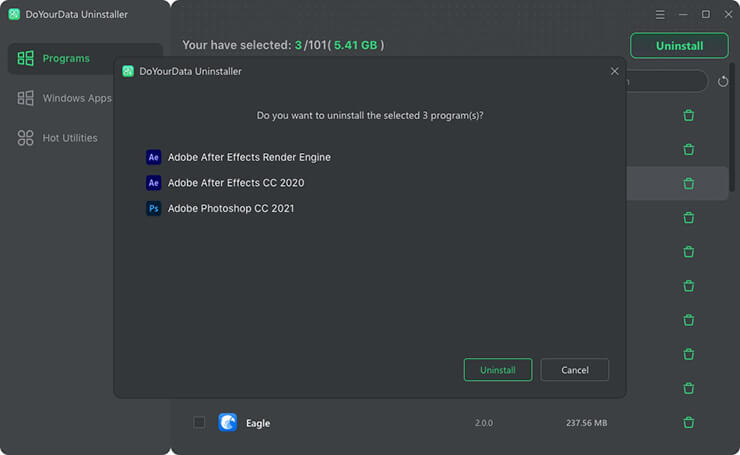Open Hot Utilities section
The height and width of the screenshot is (455, 740).
(57, 138)
